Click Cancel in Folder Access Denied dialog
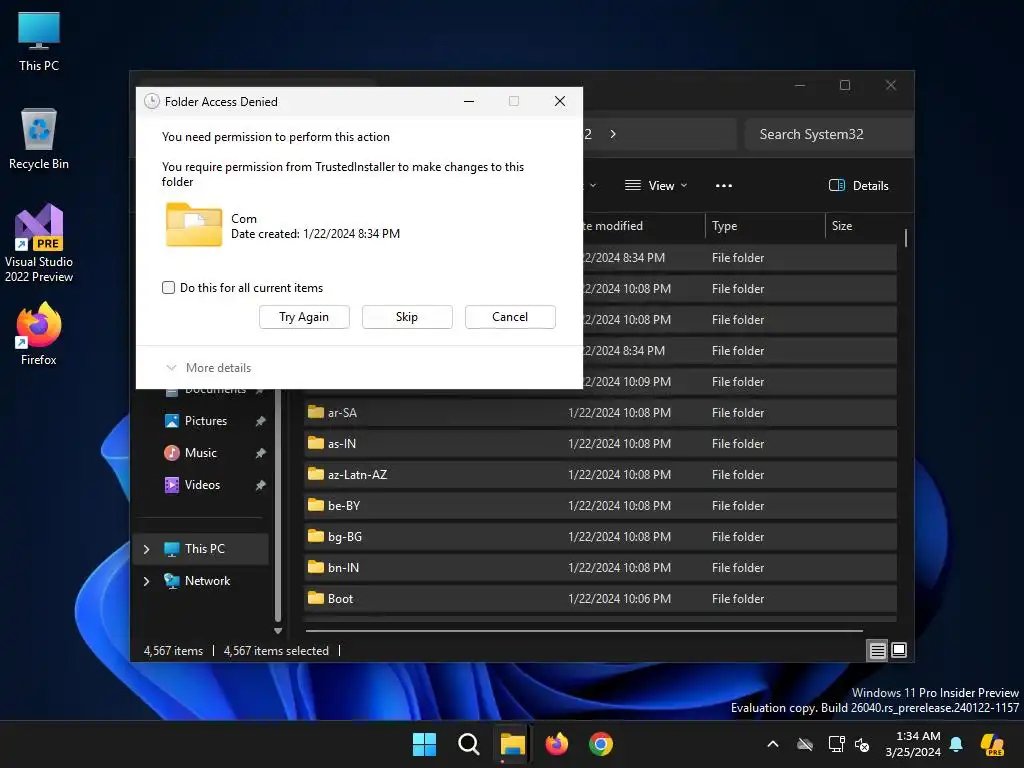The width and height of the screenshot is (1024, 768). pyautogui.click(x=510, y=317)
